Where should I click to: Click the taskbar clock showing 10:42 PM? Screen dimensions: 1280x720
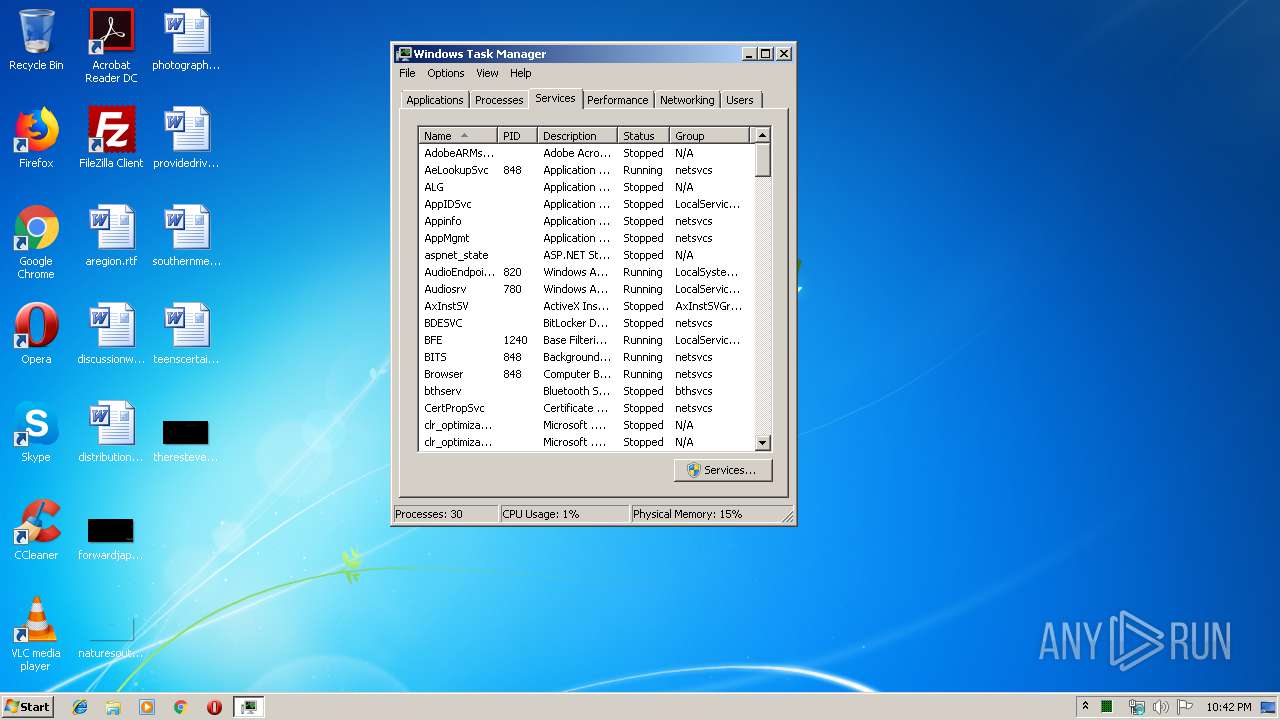click(x=1228, y=707)
